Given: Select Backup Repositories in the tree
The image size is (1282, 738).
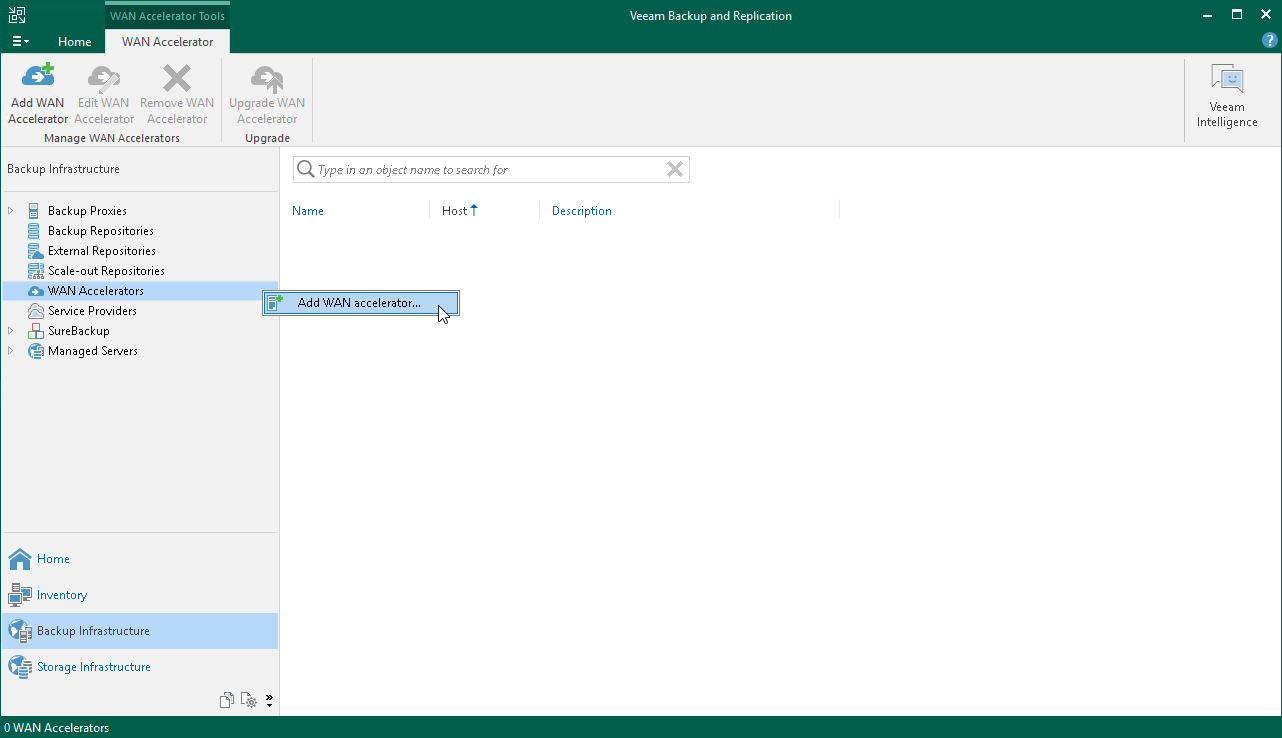Looking at the screenshot, I should click(101, 231).
